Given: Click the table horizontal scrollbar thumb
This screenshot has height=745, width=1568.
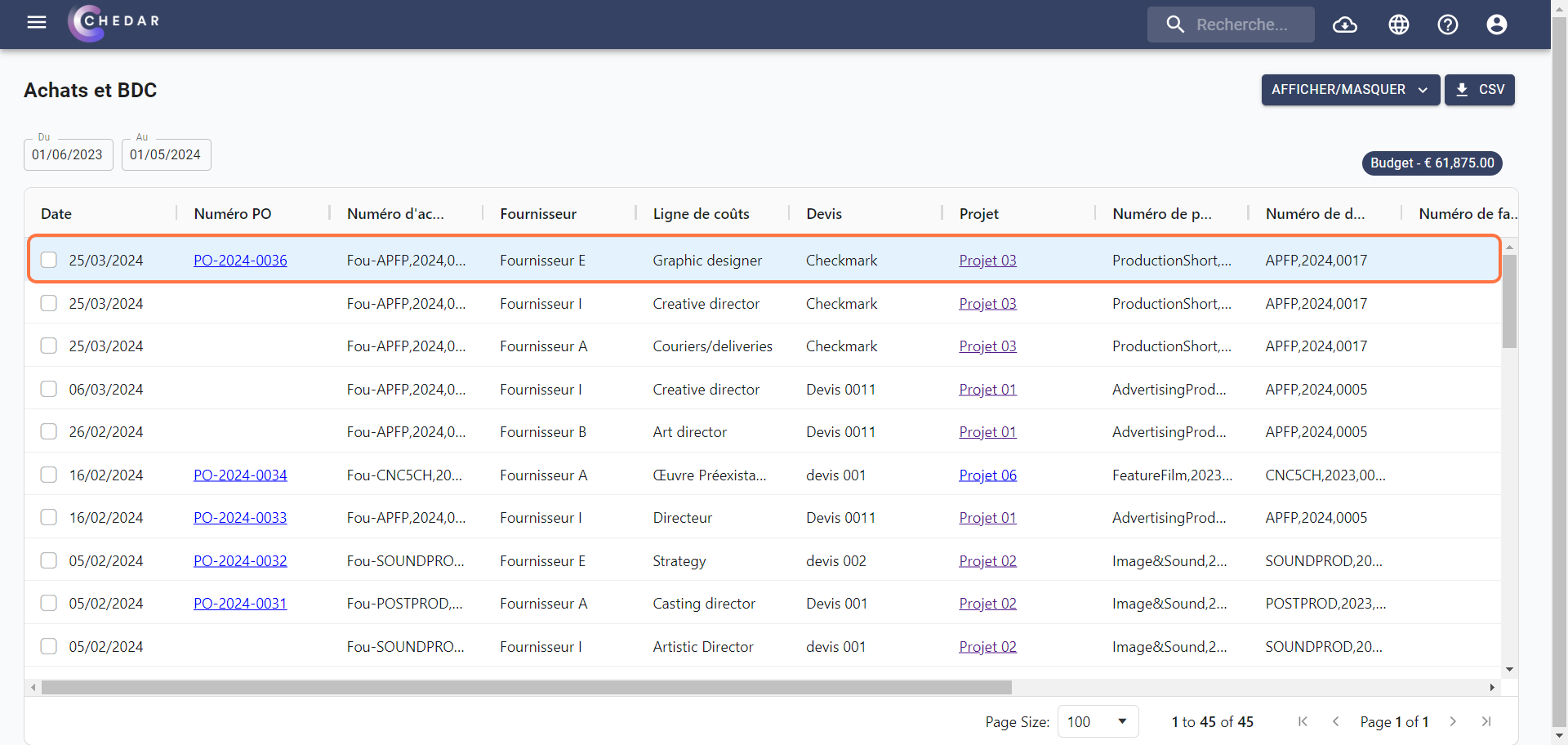Looking at the screenshot, I should (x=527, y=687).
